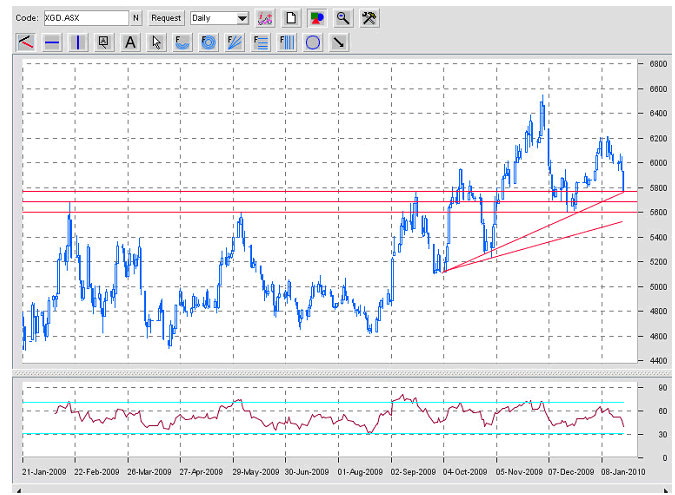Open the chart color settings
The height and width of the screenshot is (495, 675).
(x=317, y=18)
